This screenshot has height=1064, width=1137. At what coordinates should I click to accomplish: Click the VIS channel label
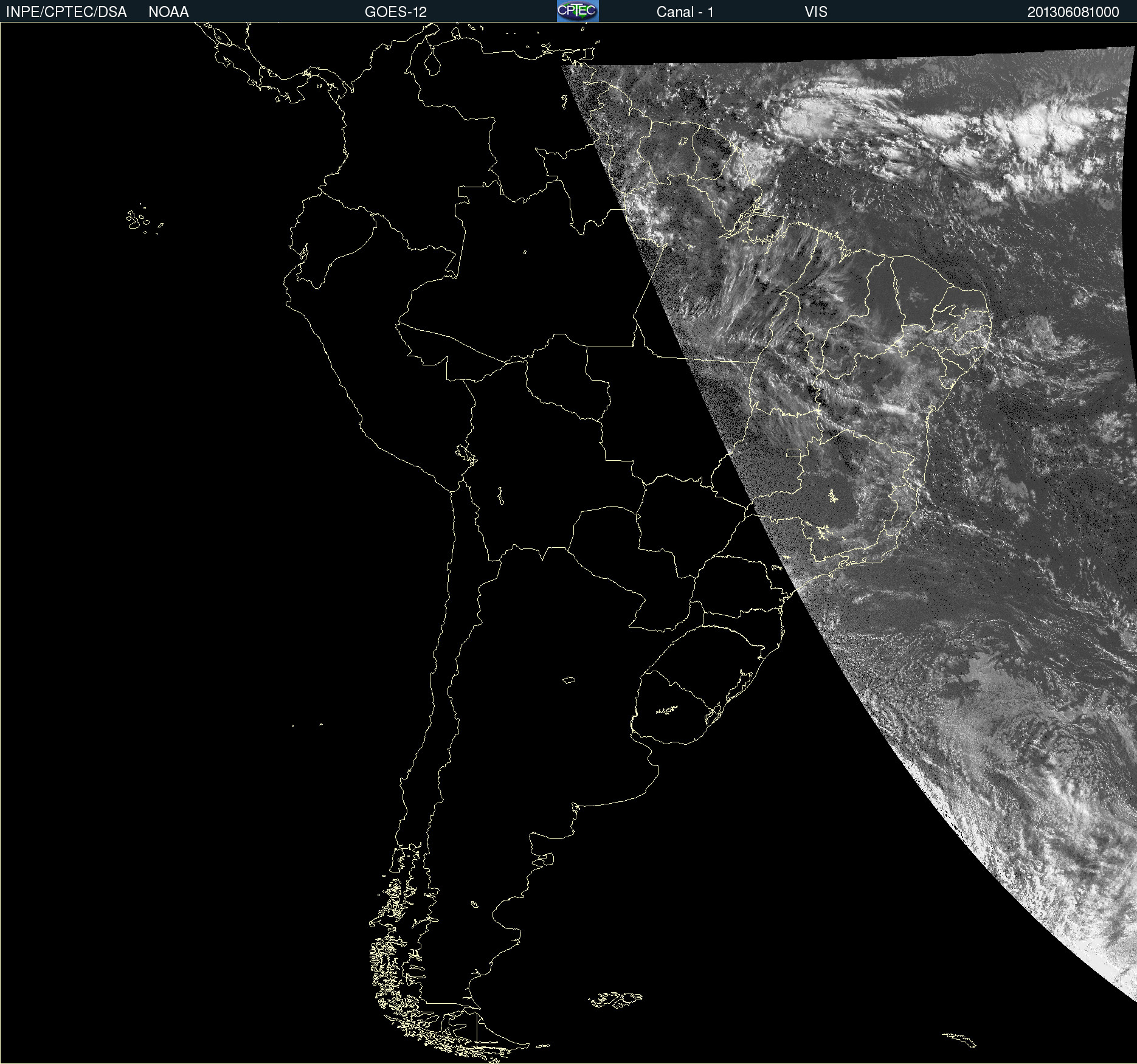tap(816, 12)
